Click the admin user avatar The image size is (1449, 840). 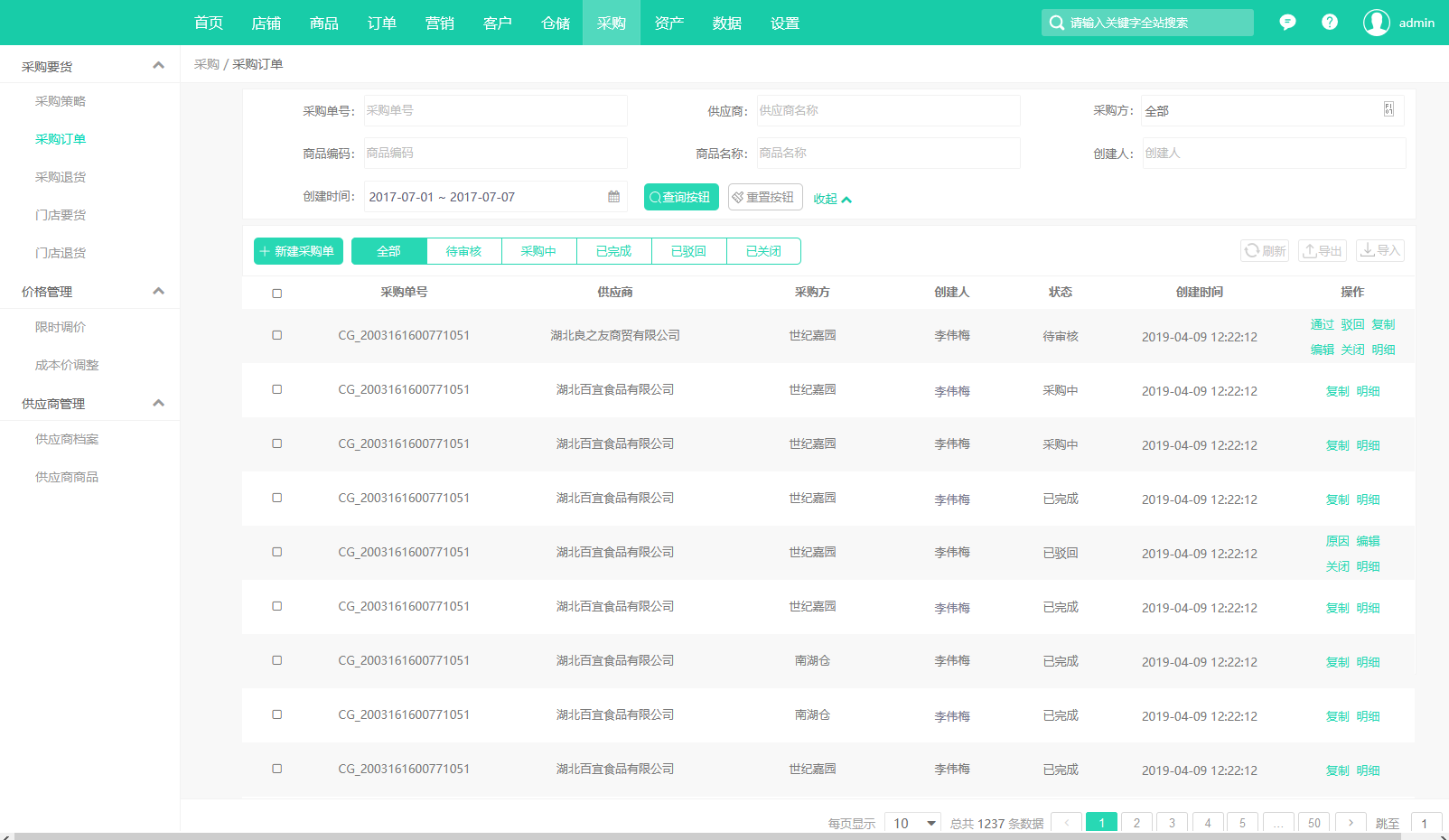click(x=1377, y=23)
